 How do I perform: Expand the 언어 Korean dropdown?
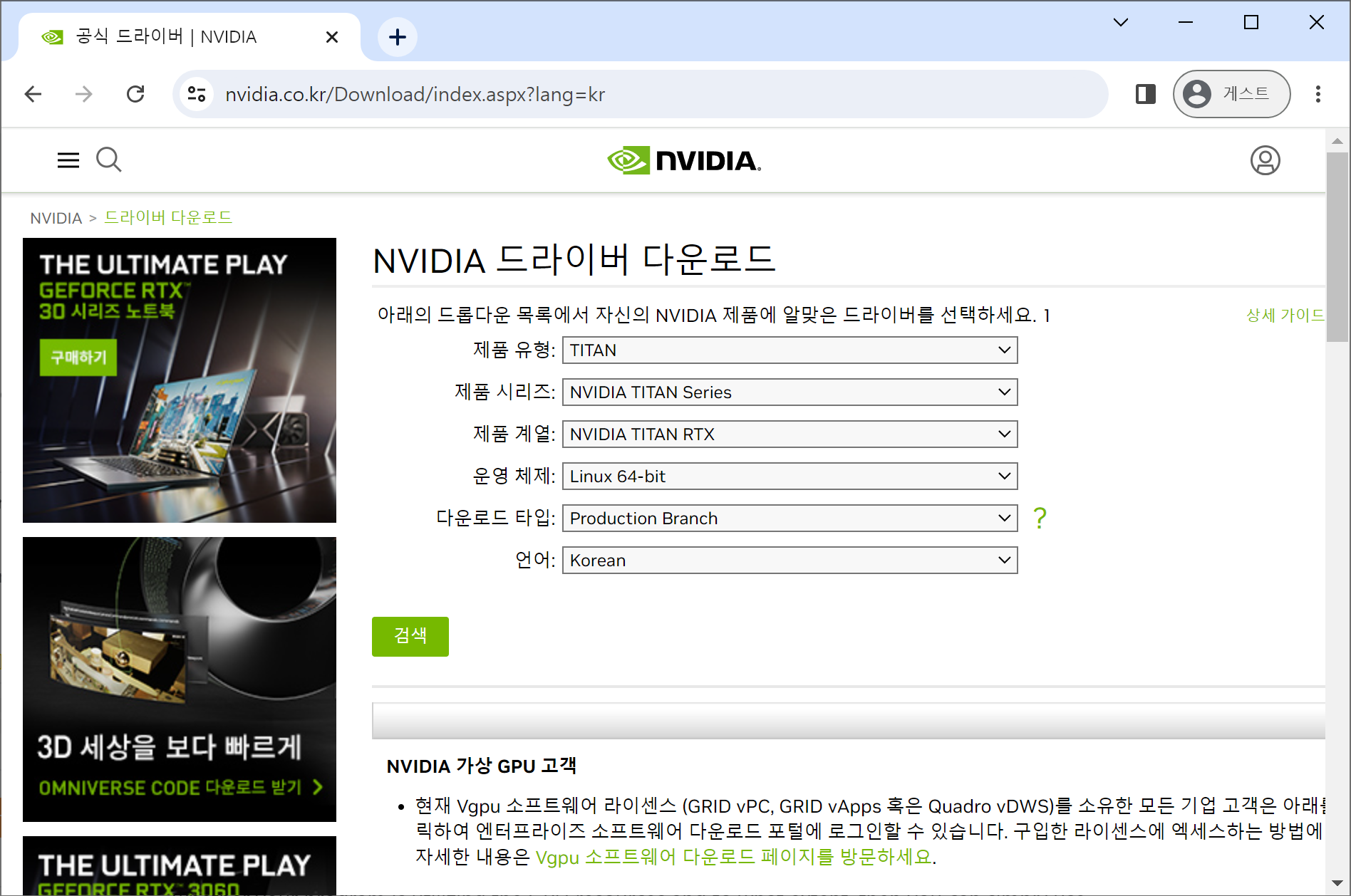(790, 561)
